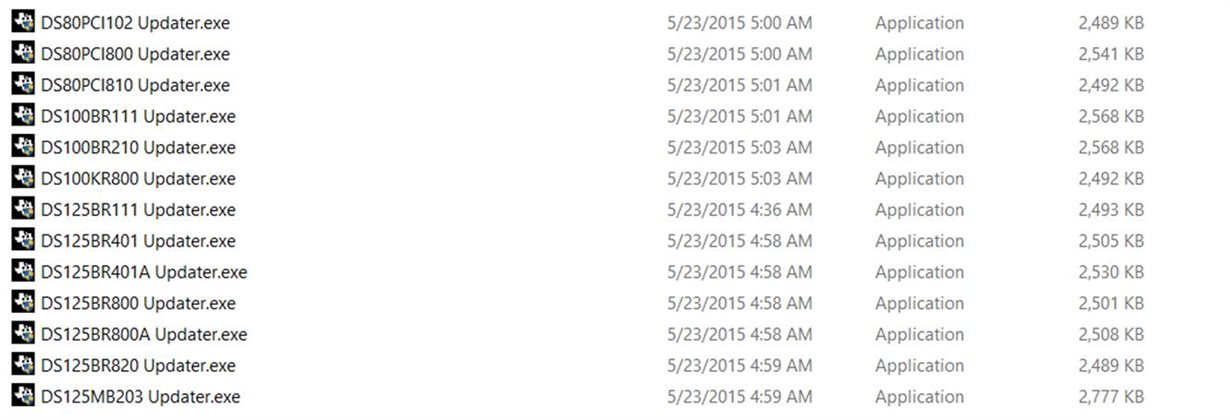Image resolution: width=1230 pixels, height=420 pixels.
Task: Click the DS100BR210 Updater.exe application icon
Action: click(23, 146)
